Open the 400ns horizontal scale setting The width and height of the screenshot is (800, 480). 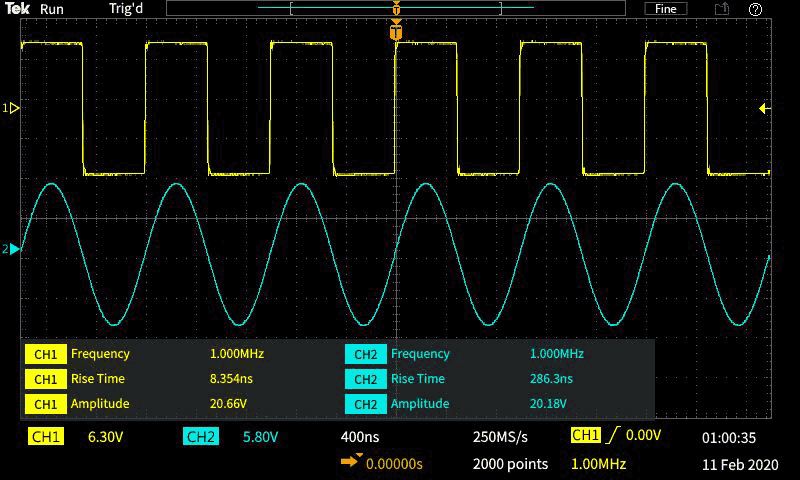(x=360, y=437)
